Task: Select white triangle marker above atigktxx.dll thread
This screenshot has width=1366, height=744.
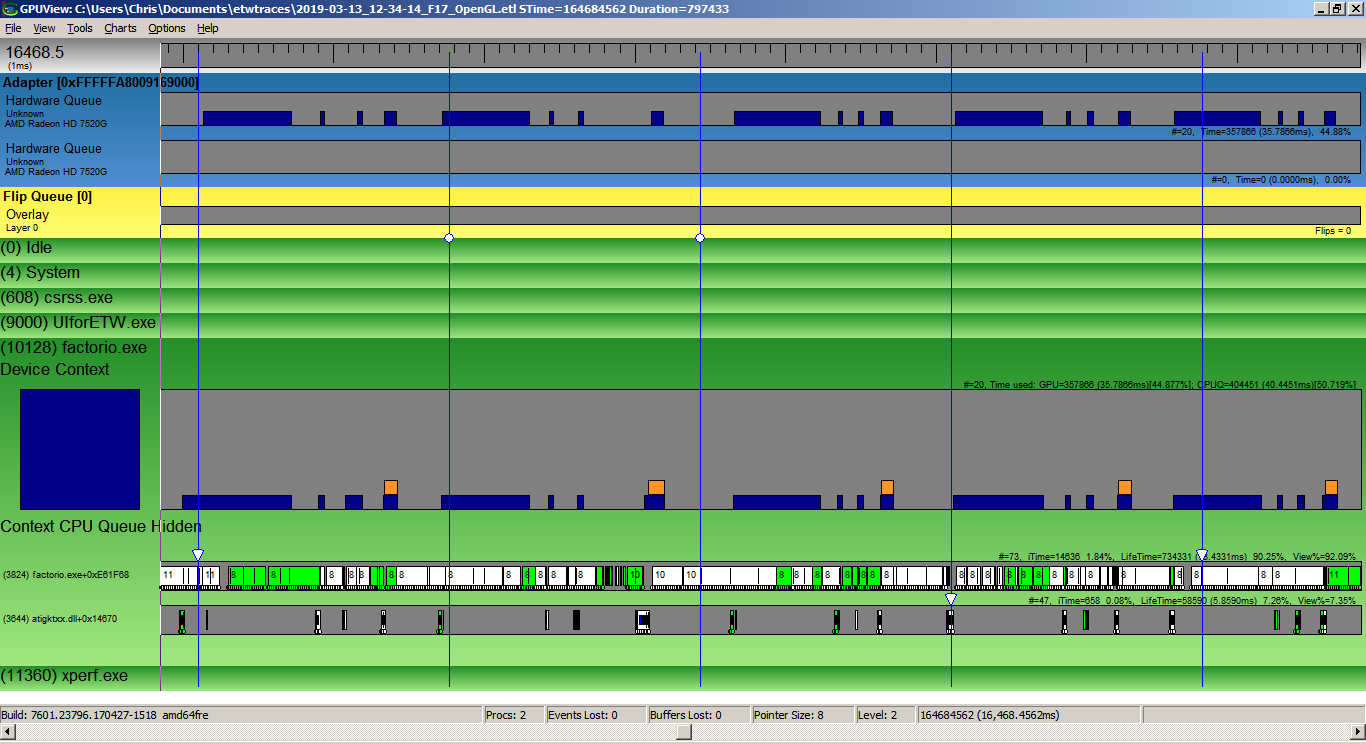Action: [x=951, y=599]
